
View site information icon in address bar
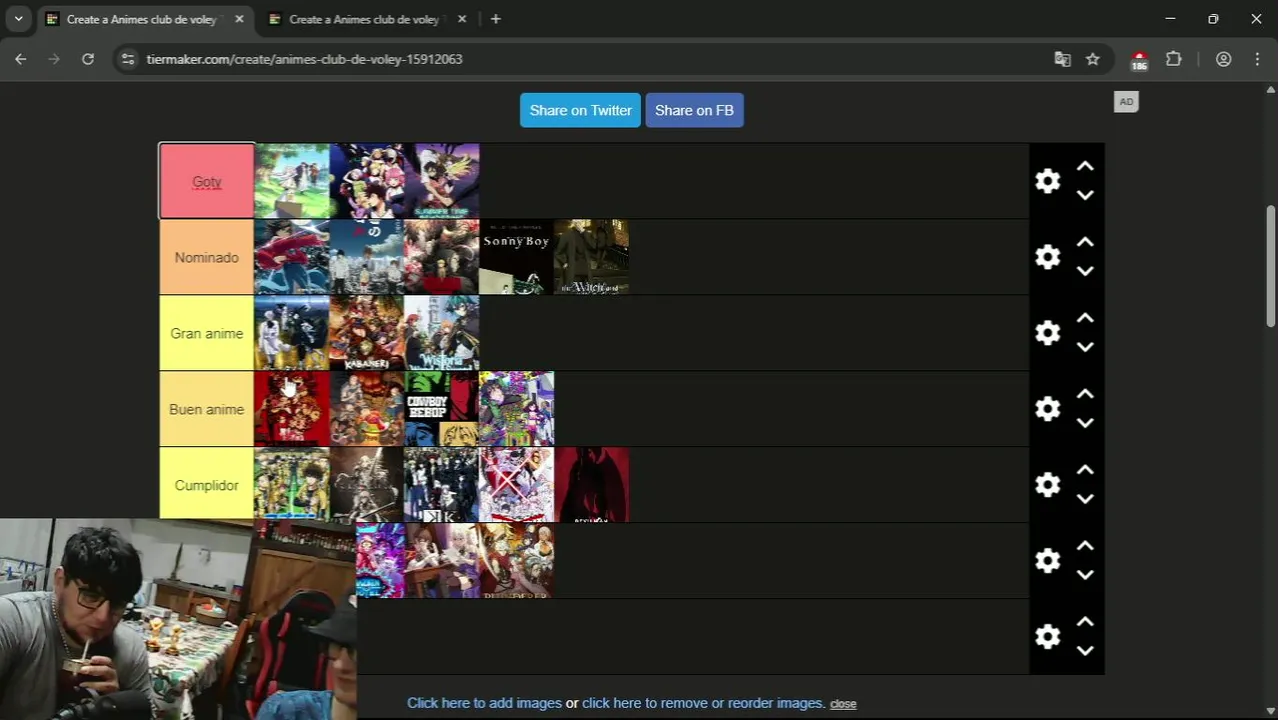(127, 59)
